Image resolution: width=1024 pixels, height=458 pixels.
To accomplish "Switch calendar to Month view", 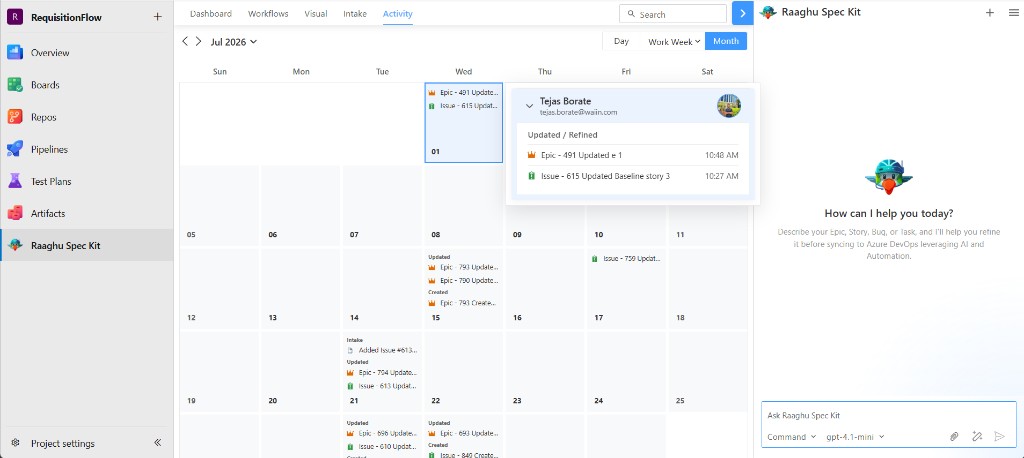I will [x=726, y=41].
